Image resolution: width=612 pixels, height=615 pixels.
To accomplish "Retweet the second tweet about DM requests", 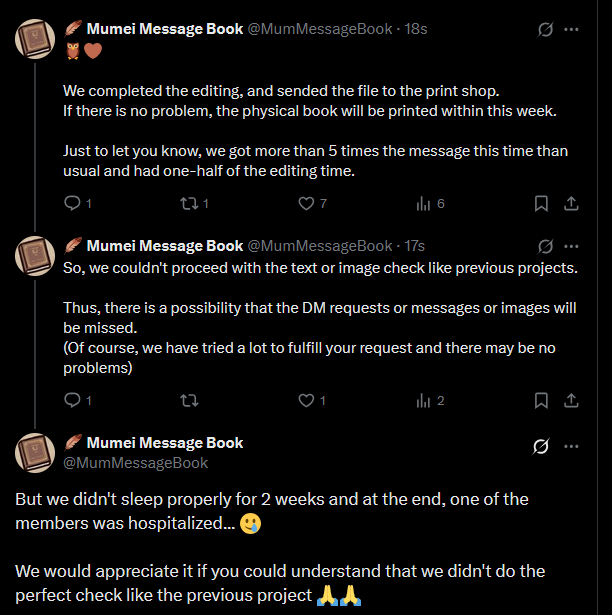I will point(187,400).
